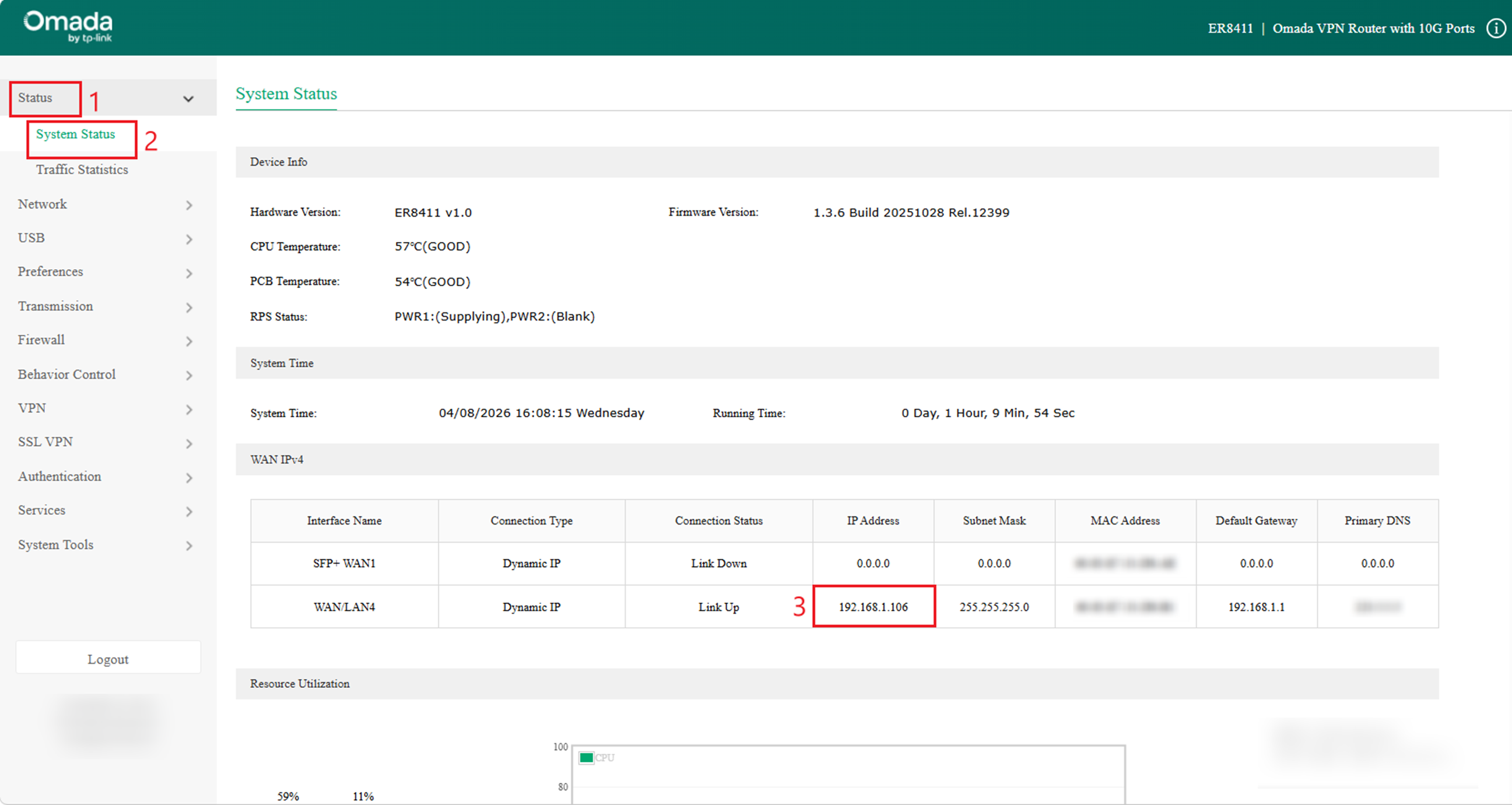Expand the Behavior Control section
This screenshot has height=805, width=1512.
[189, 375]
